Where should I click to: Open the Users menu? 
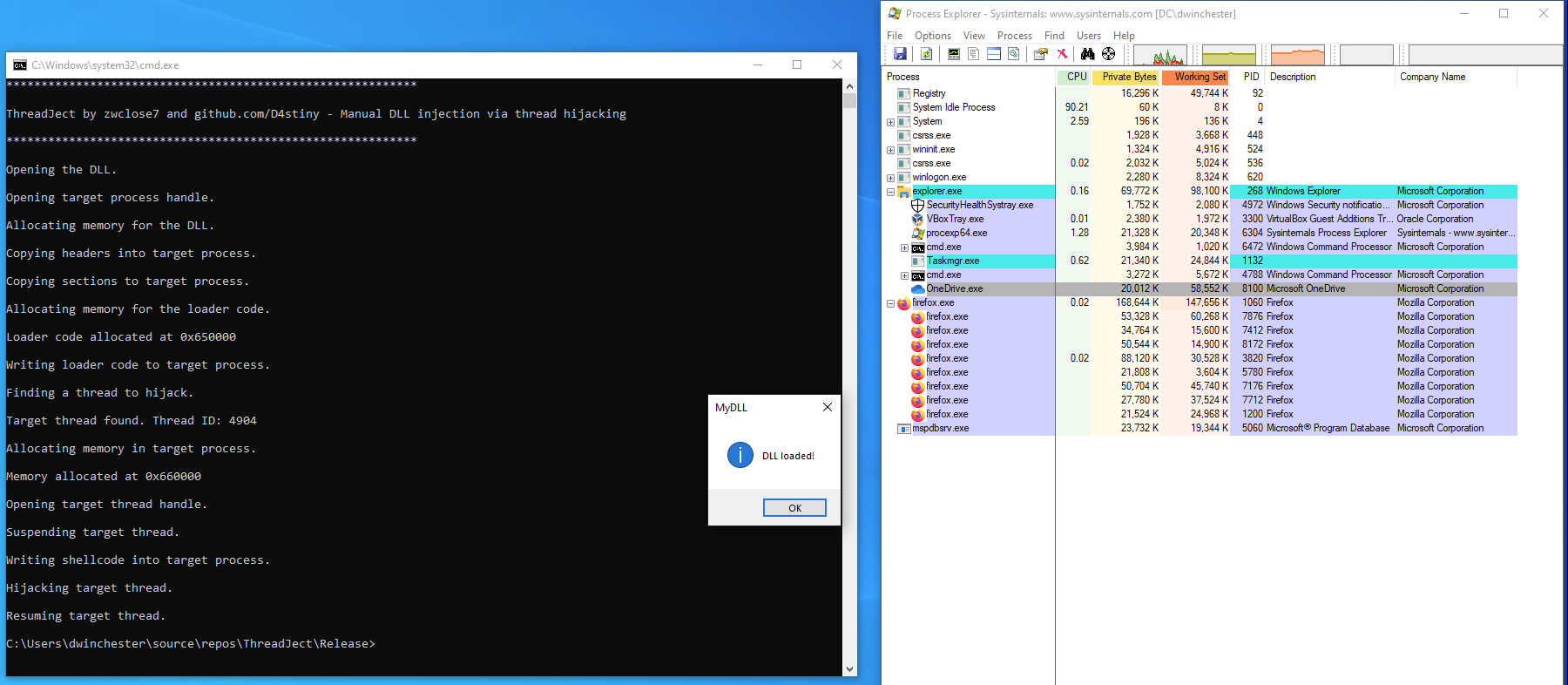pyautogui.click(x=1089, y=36)
